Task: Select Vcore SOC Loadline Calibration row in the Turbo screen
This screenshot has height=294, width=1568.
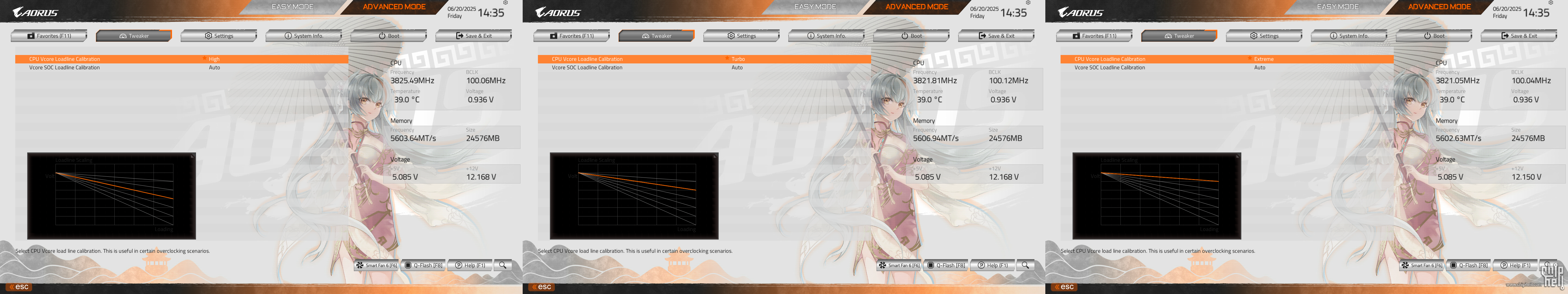Action: pos(704,68)
